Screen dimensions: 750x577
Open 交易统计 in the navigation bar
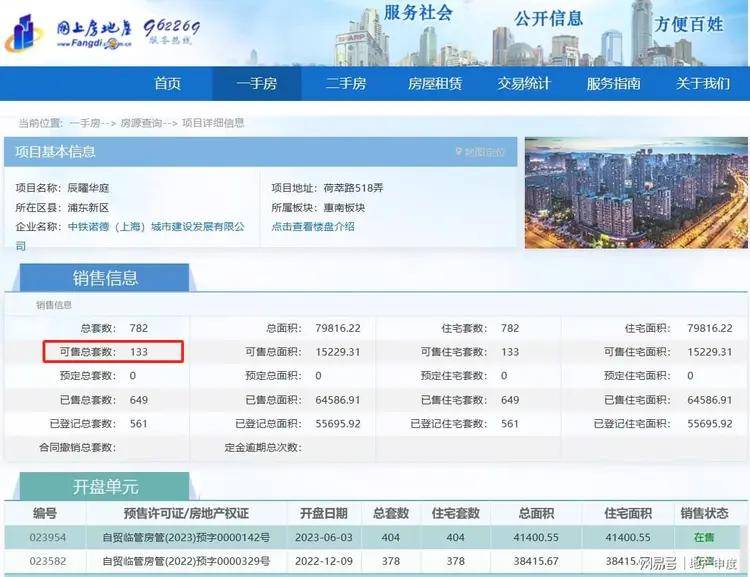[524, 83]
